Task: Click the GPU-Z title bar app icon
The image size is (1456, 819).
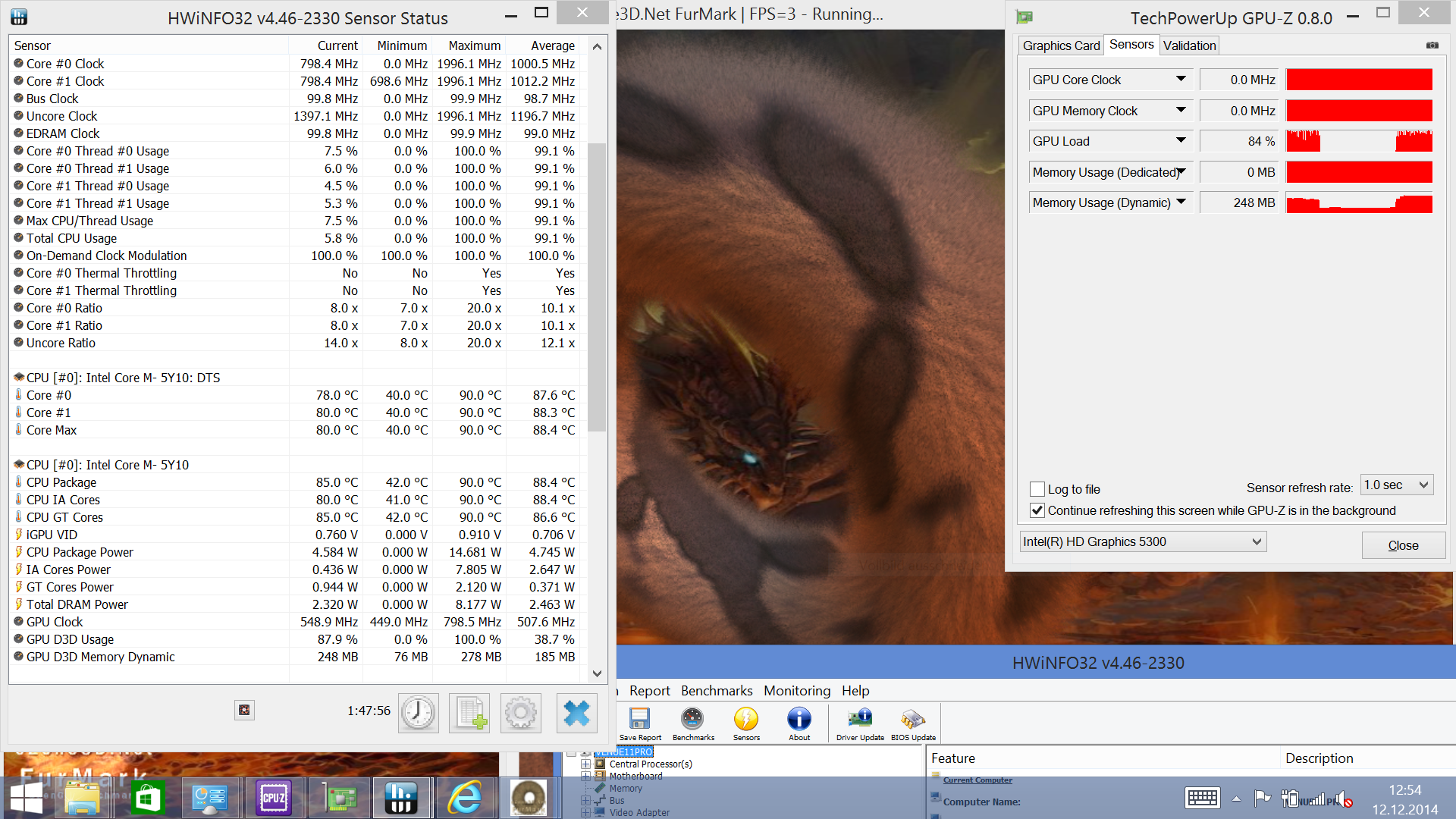Action: click(1025, 17)
